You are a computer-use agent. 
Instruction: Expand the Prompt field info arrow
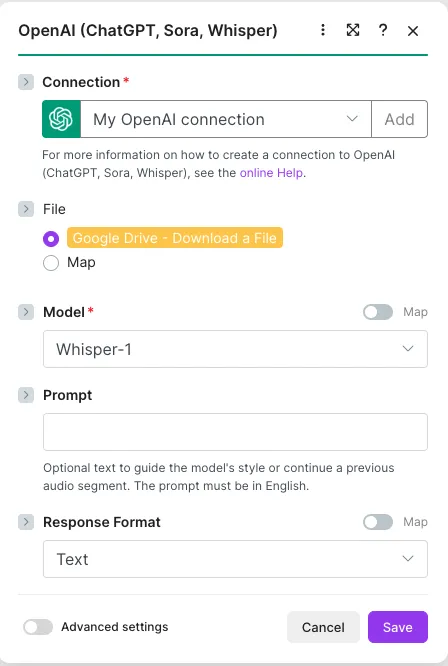(x=26, y=395)
